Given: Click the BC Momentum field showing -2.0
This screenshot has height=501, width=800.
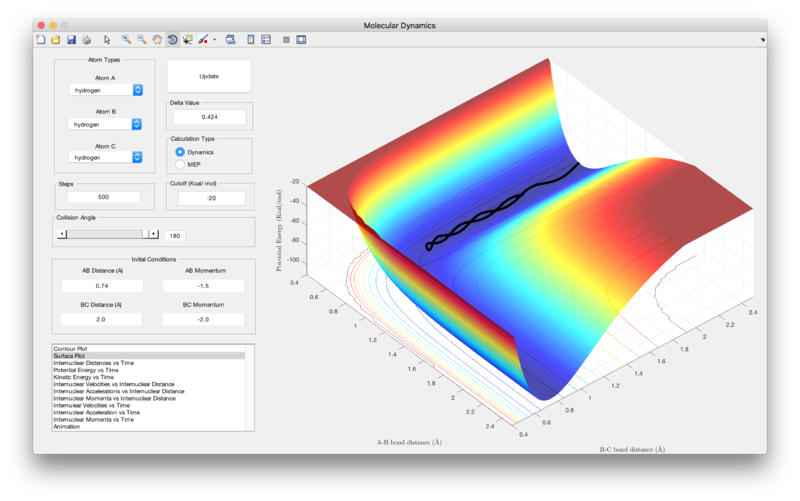Looking at the screenshot, I should tap(204, 319).
